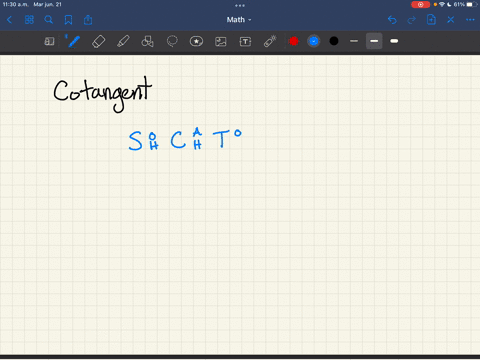Select the Text box tool
Viewport: 480px width, 360px height.
pos(245,41)
